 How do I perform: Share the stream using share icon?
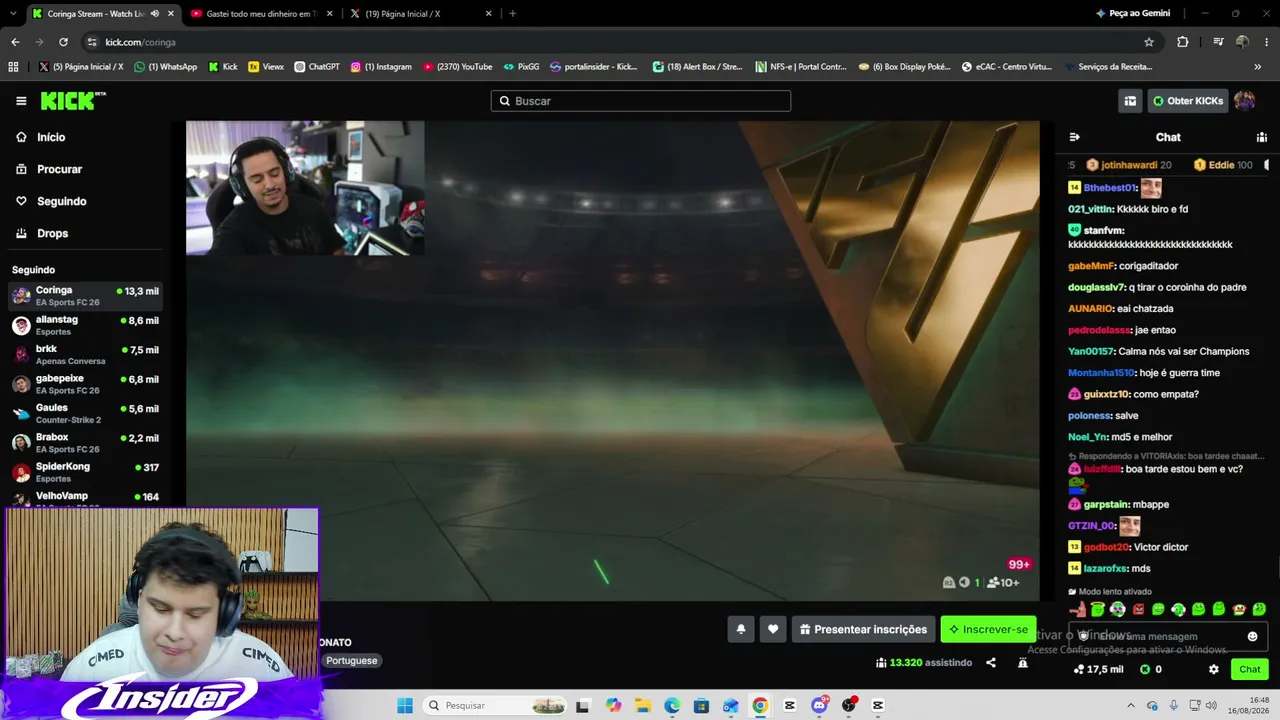click(991, 662)
